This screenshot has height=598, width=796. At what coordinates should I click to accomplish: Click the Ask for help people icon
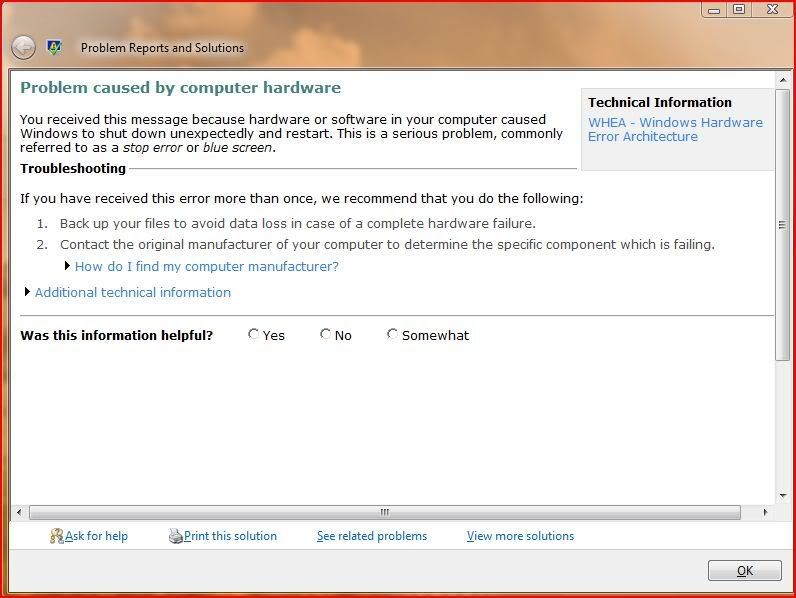(56, 536)
